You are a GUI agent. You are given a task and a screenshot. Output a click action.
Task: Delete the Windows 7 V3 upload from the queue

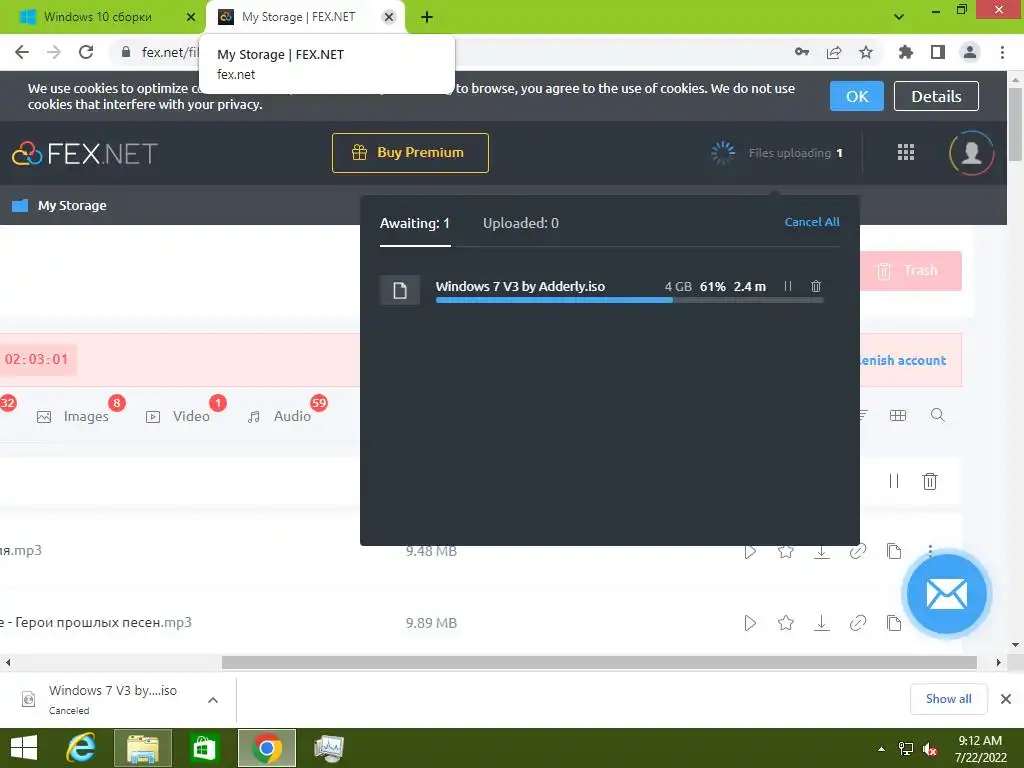tap(816, 286)
